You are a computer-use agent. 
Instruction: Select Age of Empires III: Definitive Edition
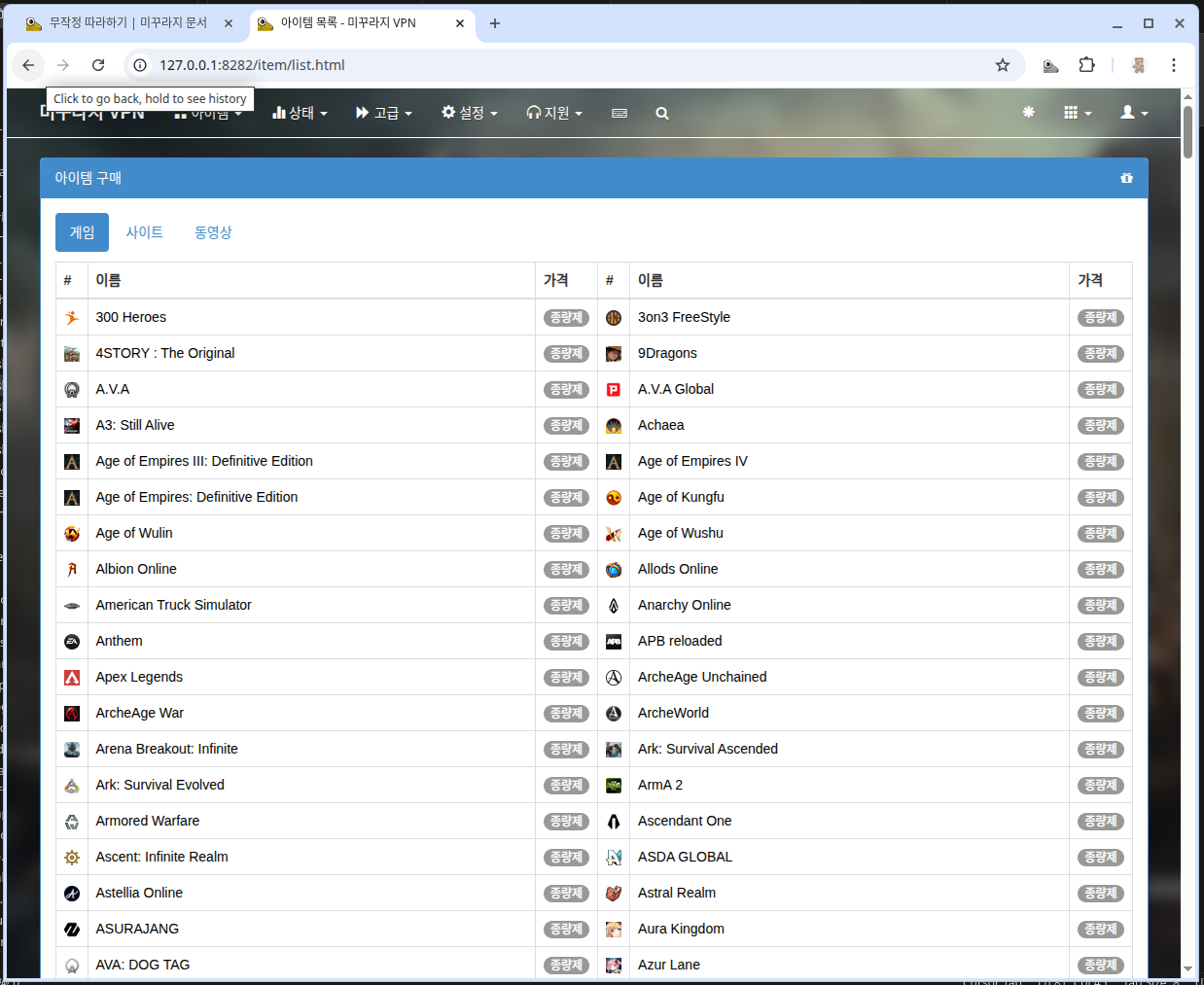(x=204, y=461)
